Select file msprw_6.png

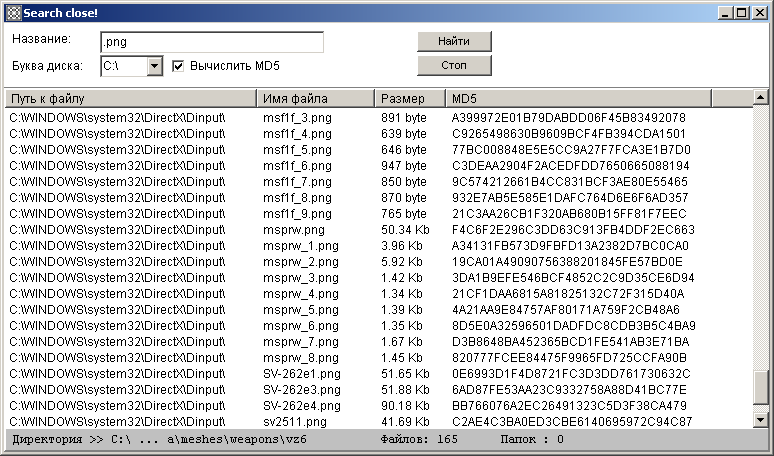tap(301, 326)
